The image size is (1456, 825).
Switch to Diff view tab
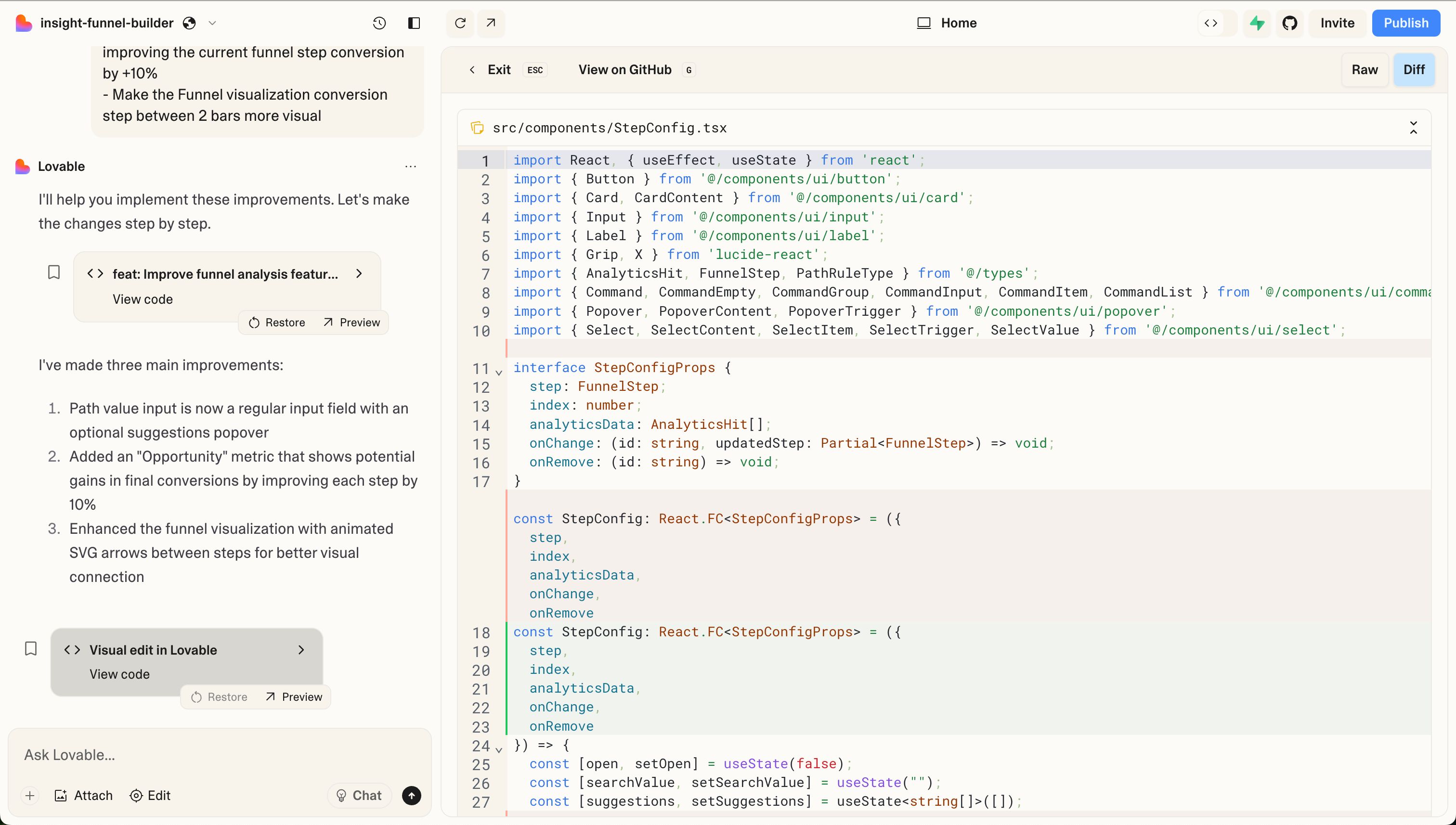[x=1414, y=70]
